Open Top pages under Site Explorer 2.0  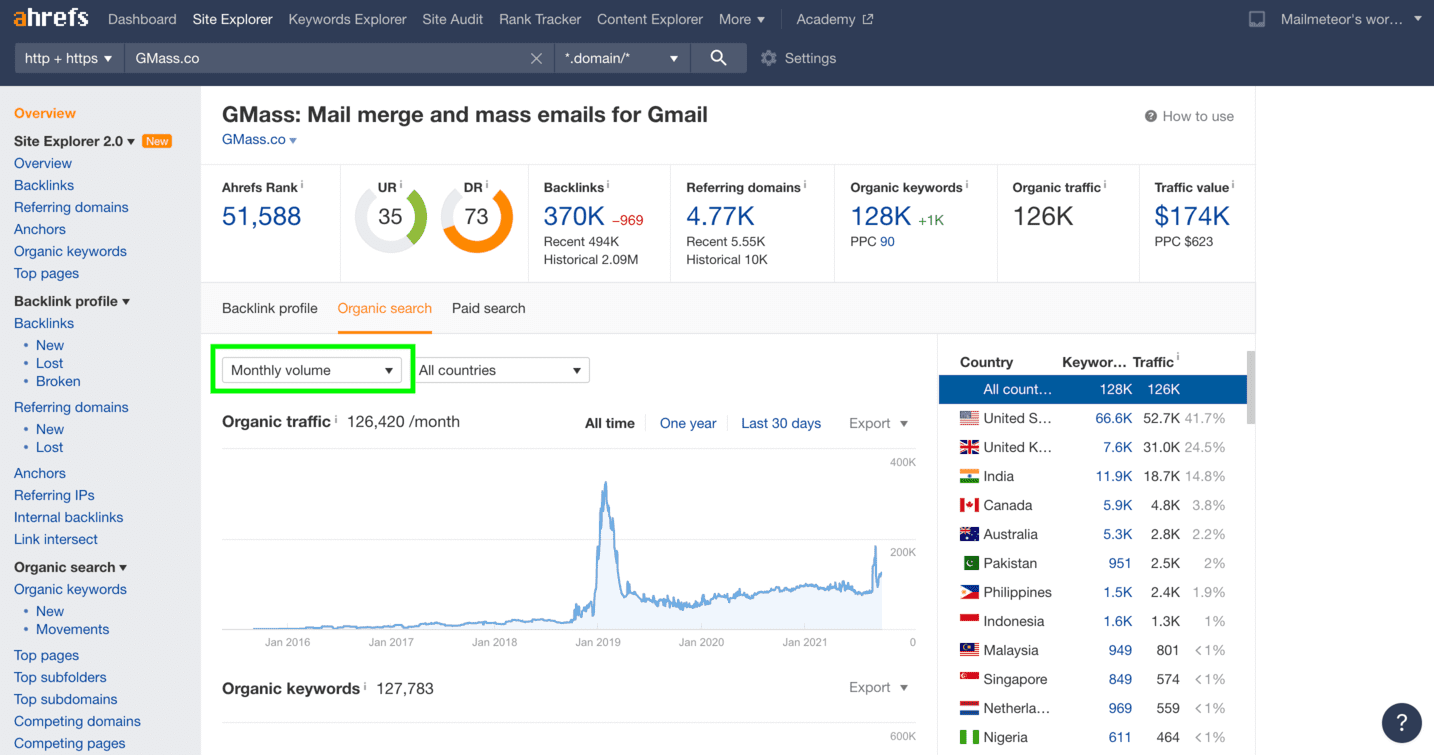pos(46,273)
